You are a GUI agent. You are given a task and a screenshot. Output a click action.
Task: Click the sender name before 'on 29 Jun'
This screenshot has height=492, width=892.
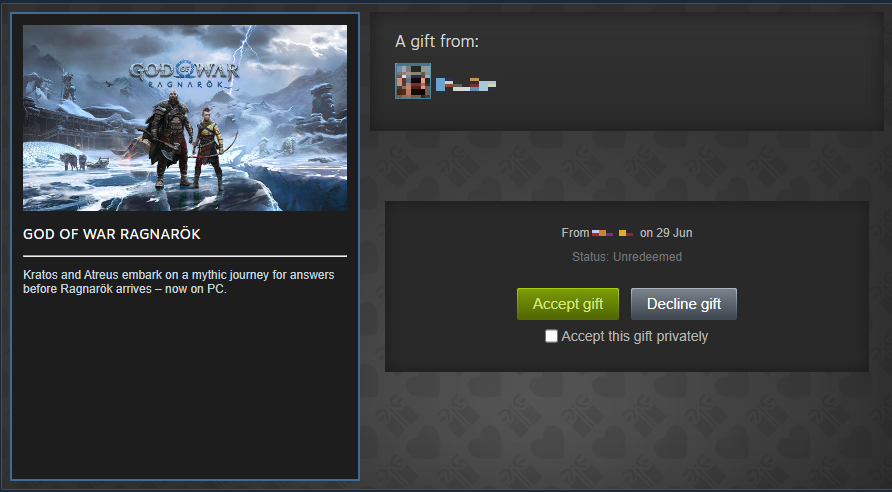613,233
